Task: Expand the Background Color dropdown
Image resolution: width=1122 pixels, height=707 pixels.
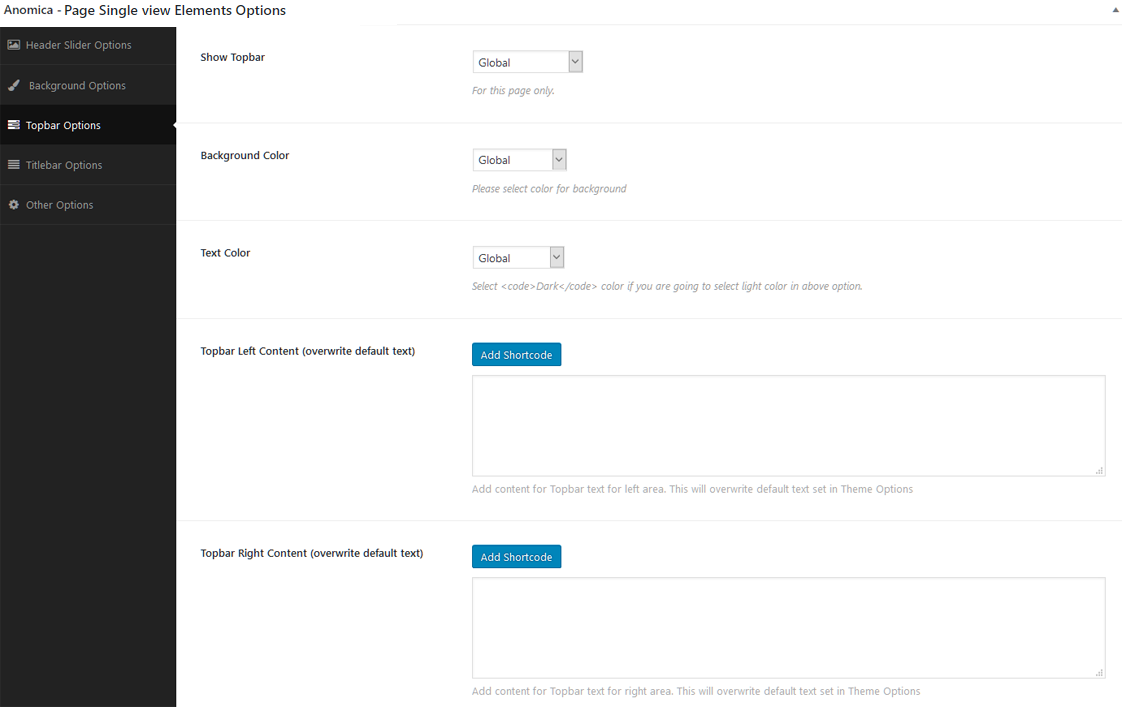Action: 519,160
